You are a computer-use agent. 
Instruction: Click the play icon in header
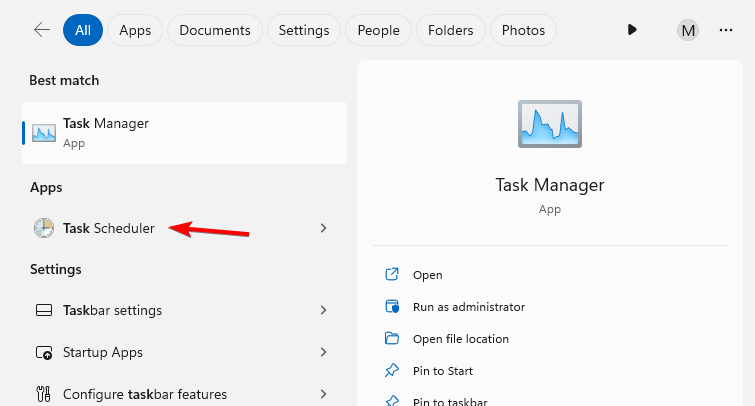[x=632, y=30]
